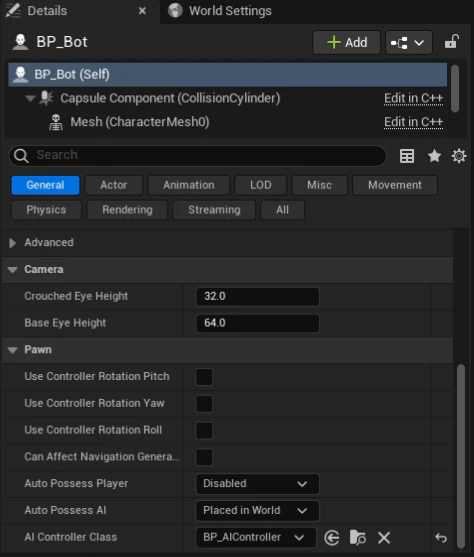474x557 pixels.
Task: Select the All filter
Action: point(282,210)
